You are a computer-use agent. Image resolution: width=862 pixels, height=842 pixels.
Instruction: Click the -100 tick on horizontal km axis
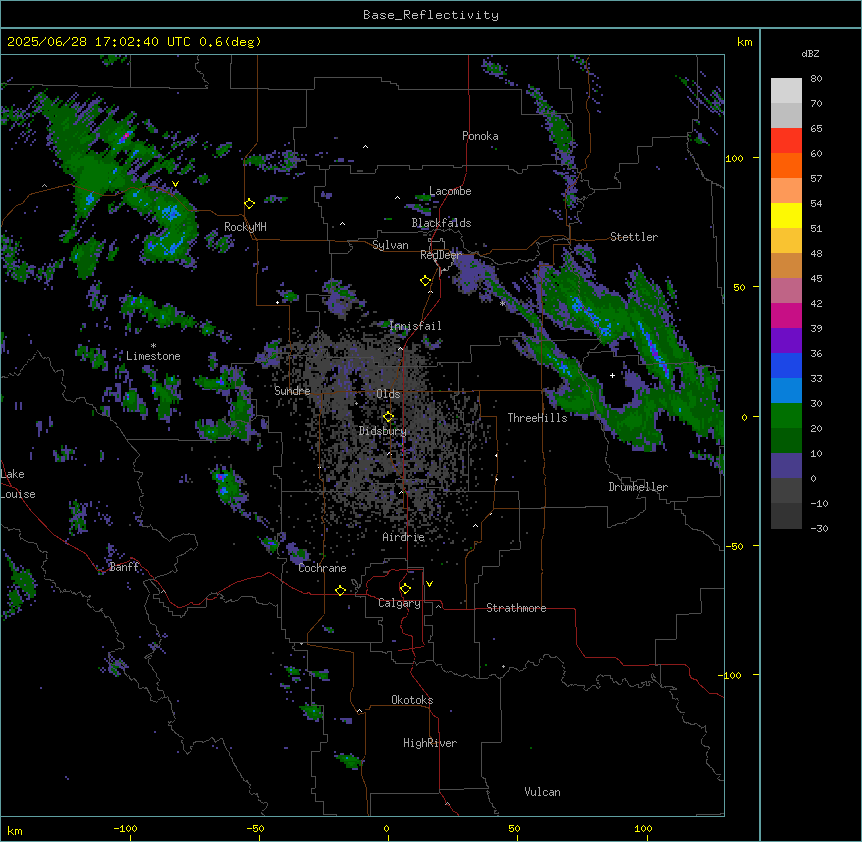pyautogui.click(x=125, y=828)
